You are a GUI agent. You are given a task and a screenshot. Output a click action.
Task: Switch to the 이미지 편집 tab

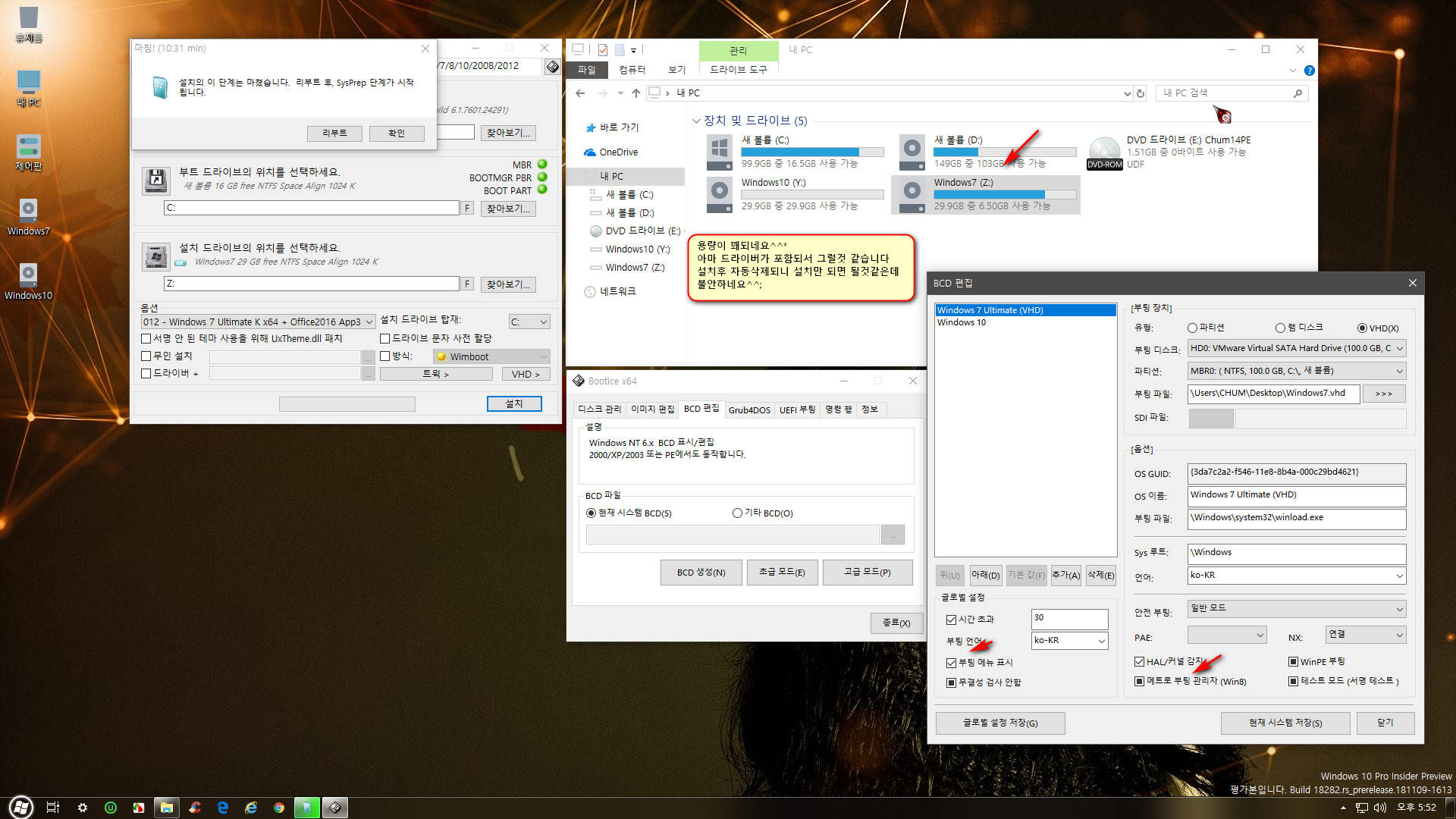pyautogui.click(x=652, y=409)
